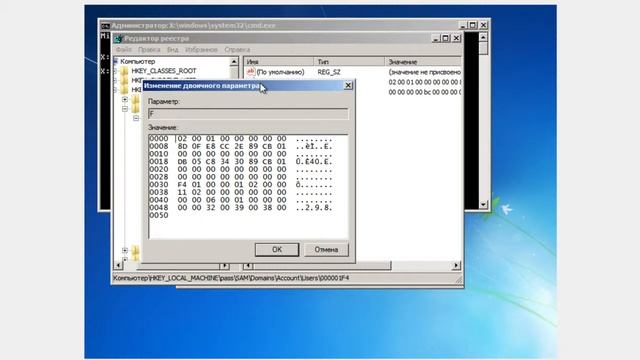The image size is (640, 360).
Task: Click tree pane horizontal scroll right arrow
Action: (x=224, y=266)
